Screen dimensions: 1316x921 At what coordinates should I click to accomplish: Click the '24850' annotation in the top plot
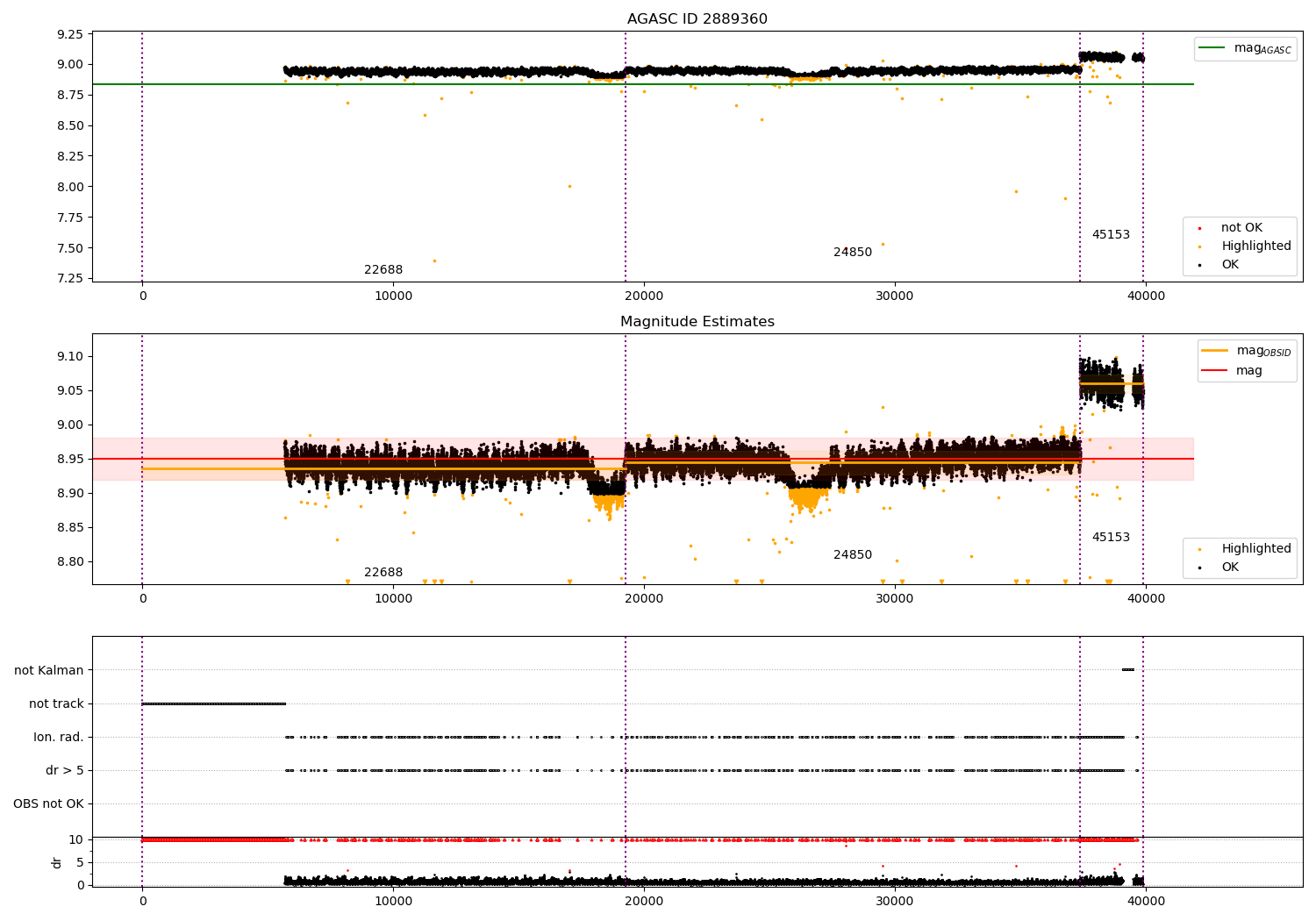point(853,253)
